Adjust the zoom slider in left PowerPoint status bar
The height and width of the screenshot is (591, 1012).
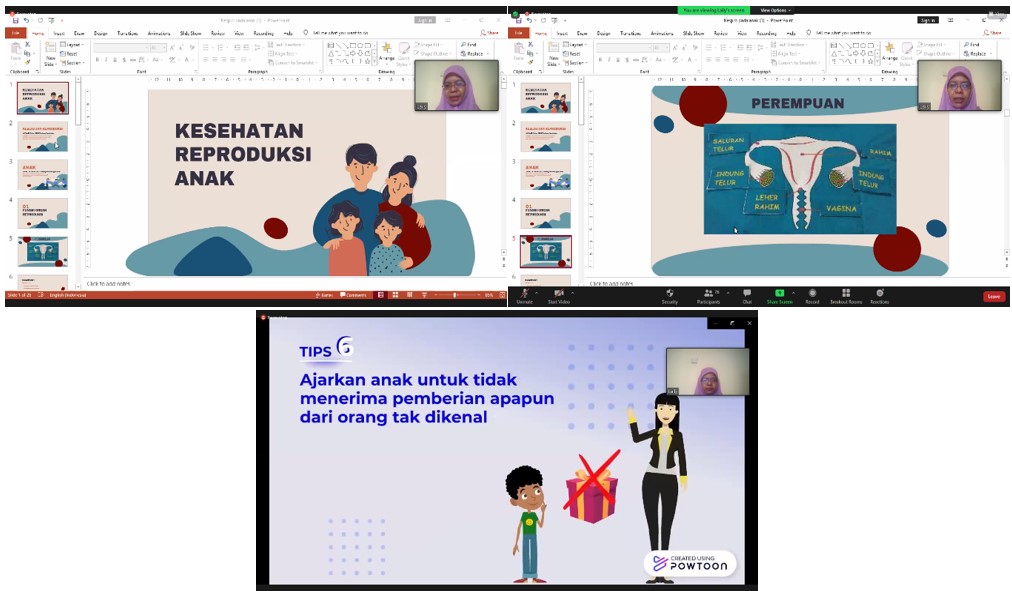coord(455,295)
